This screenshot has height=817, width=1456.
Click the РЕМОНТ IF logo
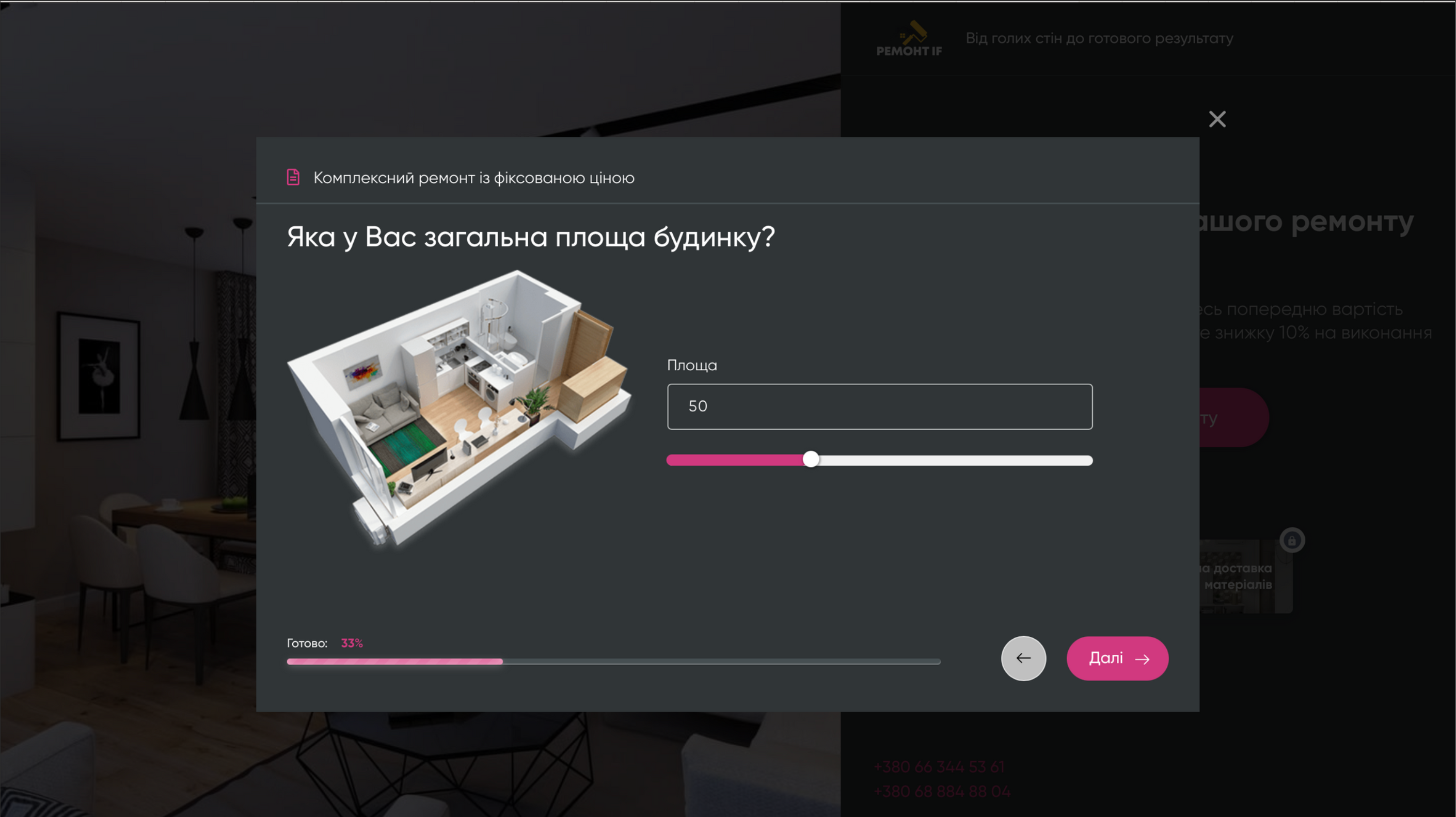pos(909,38)
